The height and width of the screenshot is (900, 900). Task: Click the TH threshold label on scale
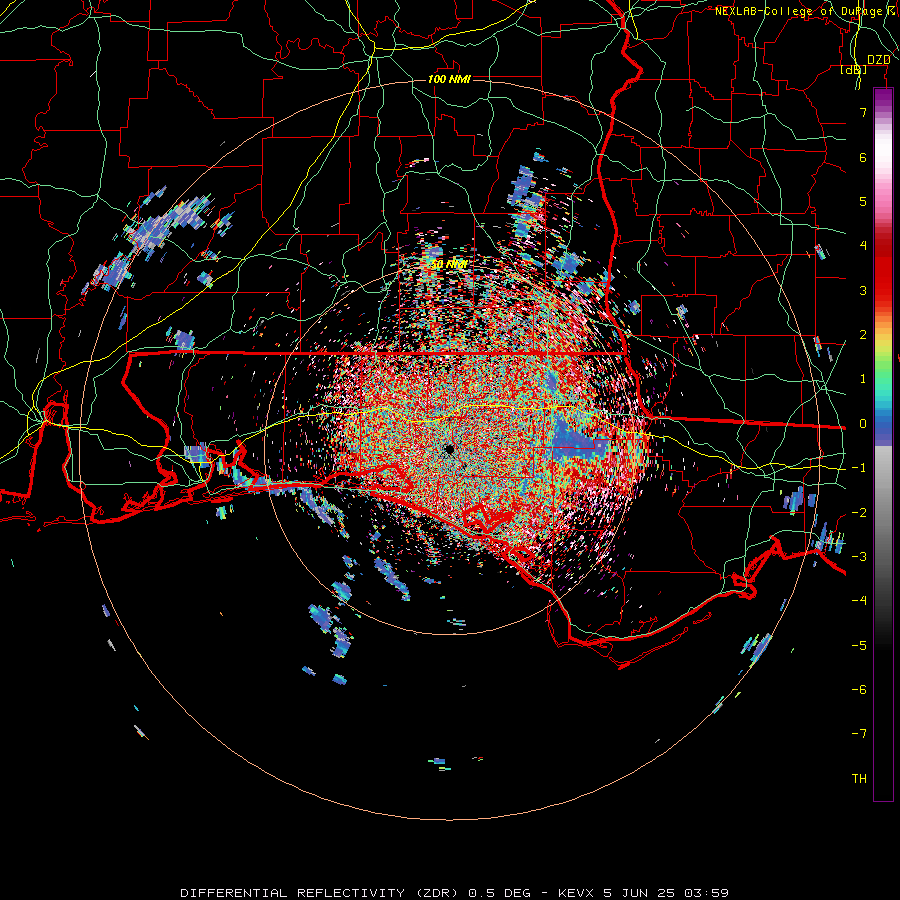[859, 779]
